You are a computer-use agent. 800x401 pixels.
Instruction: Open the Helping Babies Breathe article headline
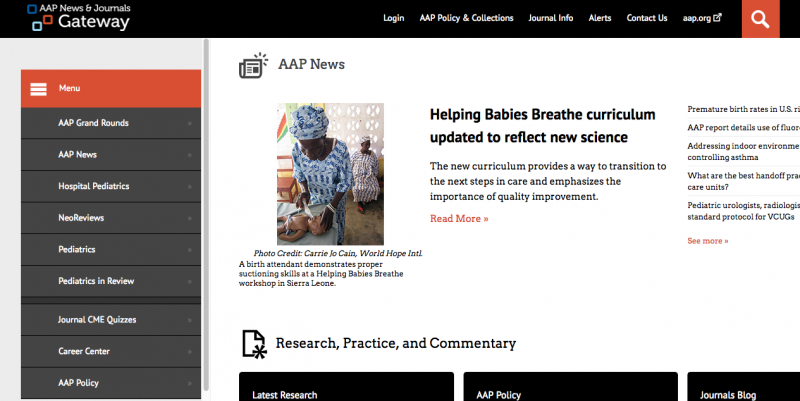coord(542,125)
